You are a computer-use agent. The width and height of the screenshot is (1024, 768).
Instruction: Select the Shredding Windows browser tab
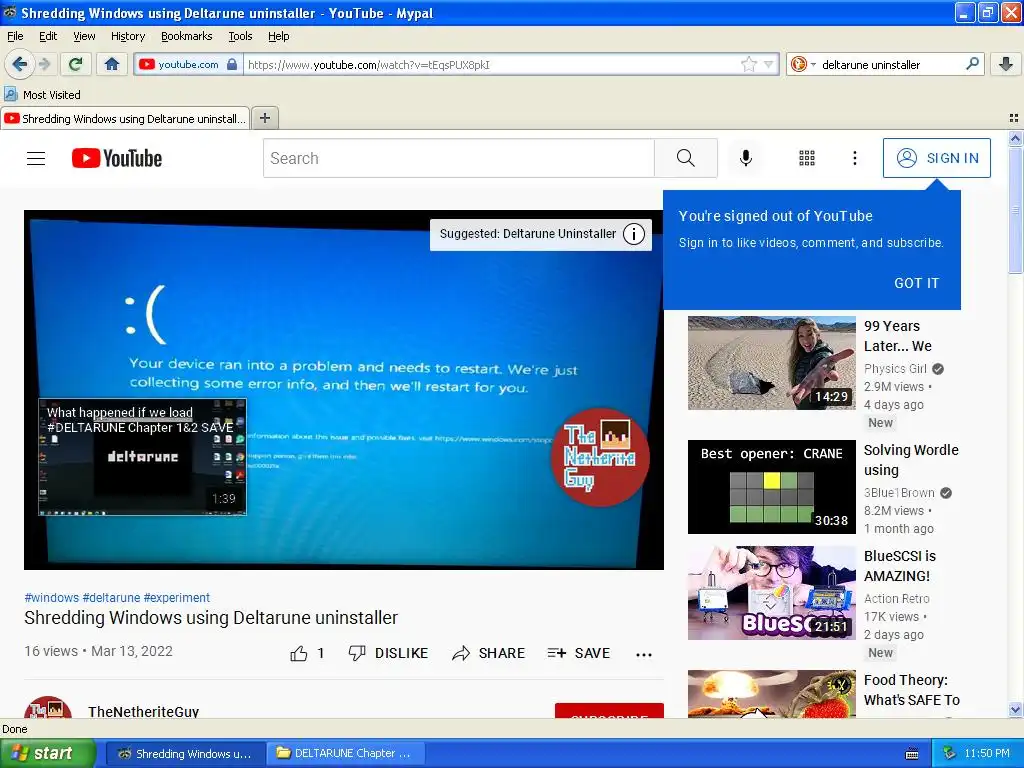coord(125,119)
